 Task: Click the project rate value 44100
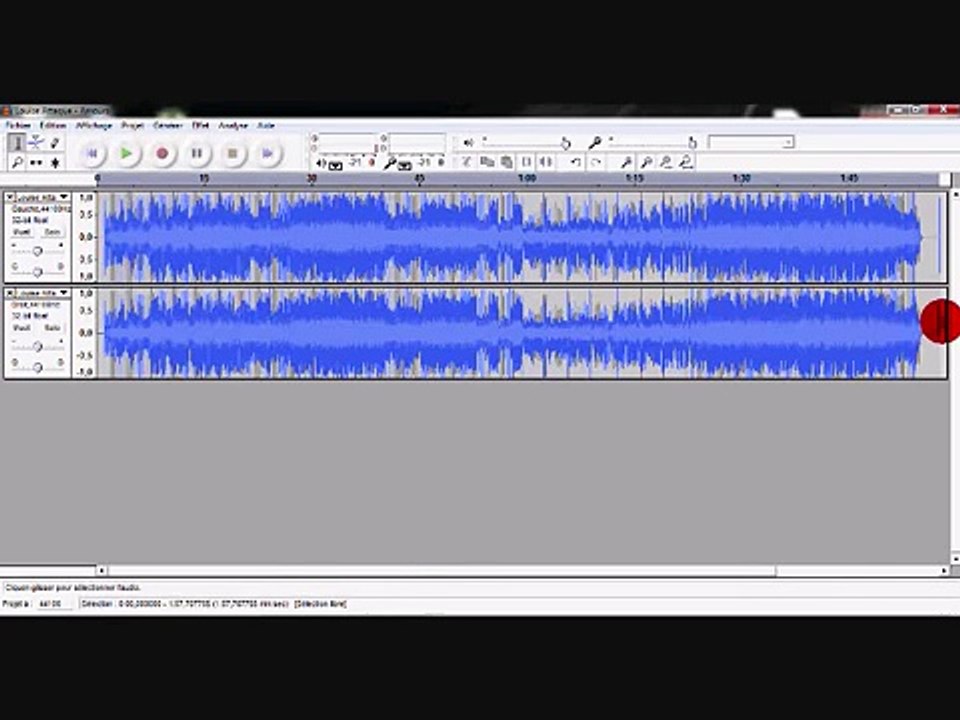[x=51, y=604]
